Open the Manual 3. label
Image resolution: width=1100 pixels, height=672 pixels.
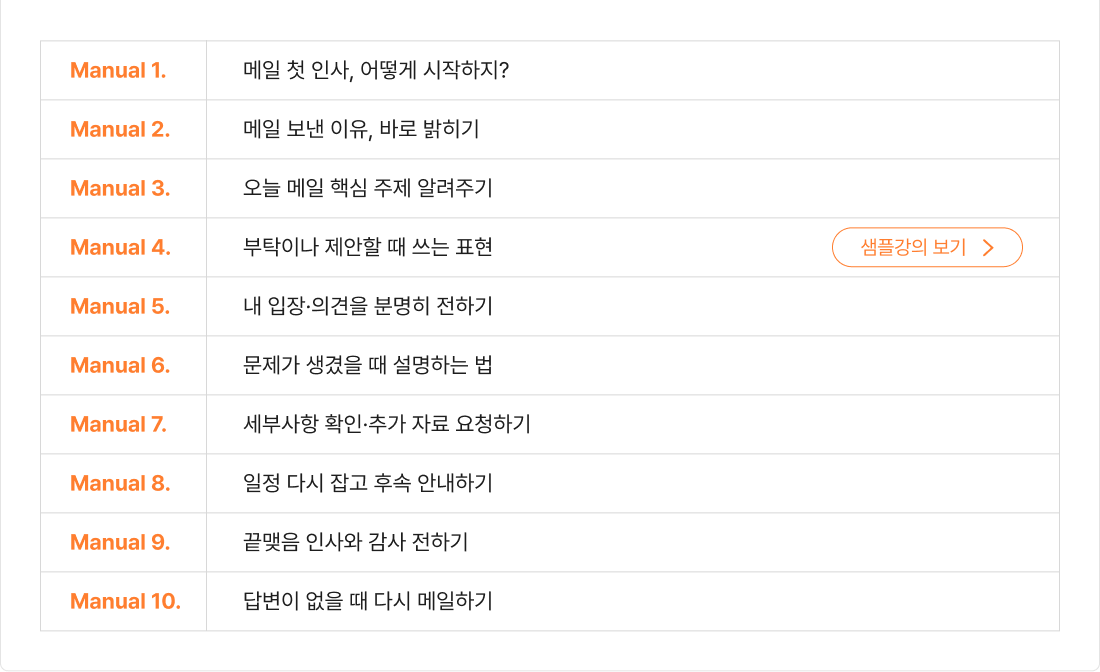[120, 189]
